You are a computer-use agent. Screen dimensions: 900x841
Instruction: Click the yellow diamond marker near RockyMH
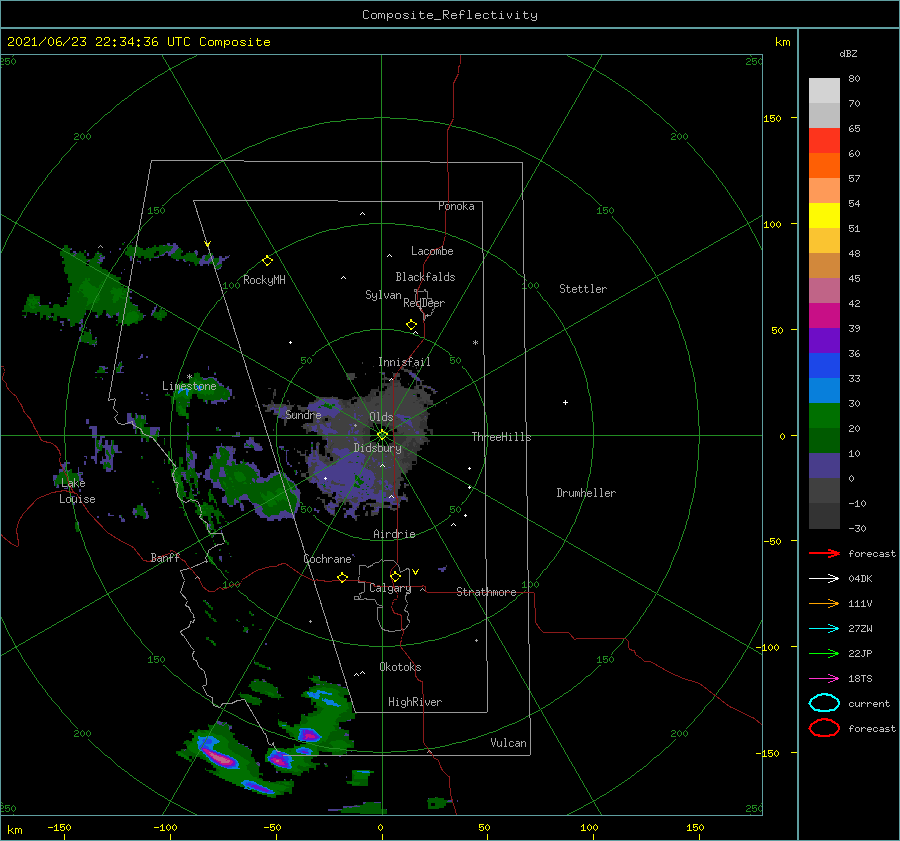267,261
